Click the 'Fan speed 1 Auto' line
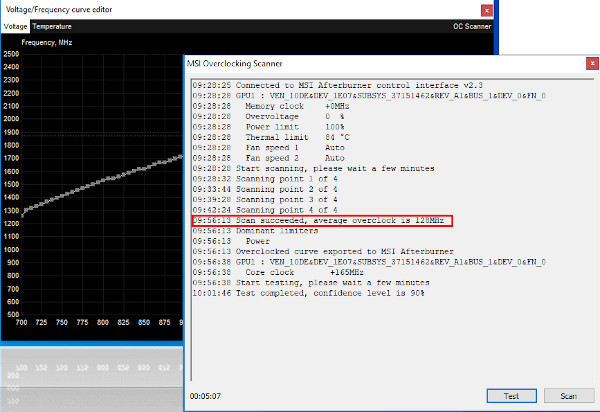 [269, 147]
